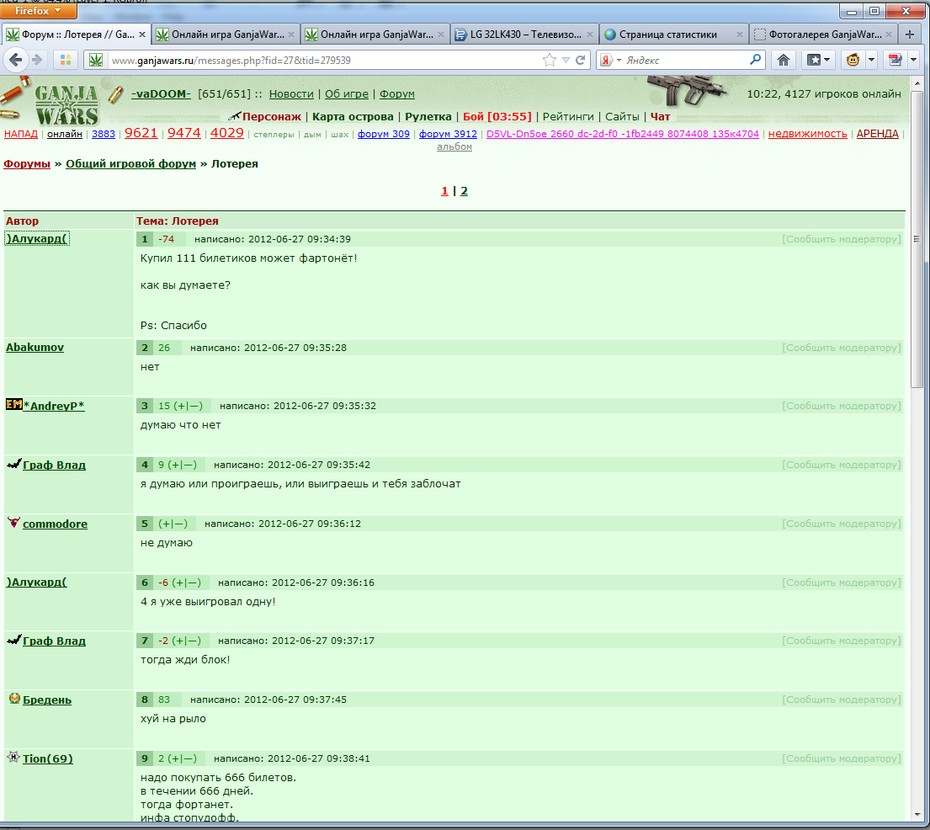
Task: Go back with the browser Back arrow
Action: pos(16,60)
